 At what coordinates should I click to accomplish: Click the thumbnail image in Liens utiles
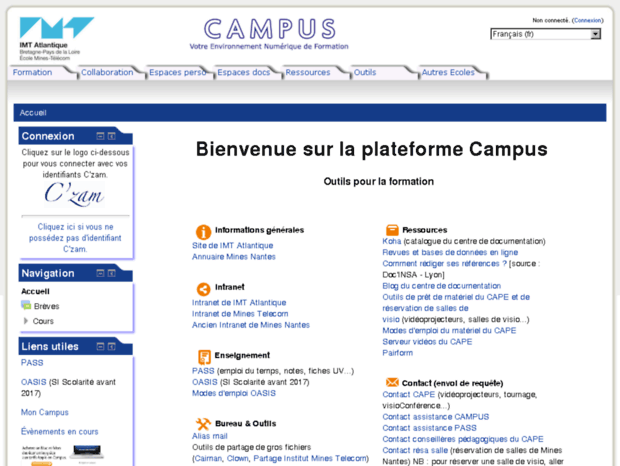(62, 455)
